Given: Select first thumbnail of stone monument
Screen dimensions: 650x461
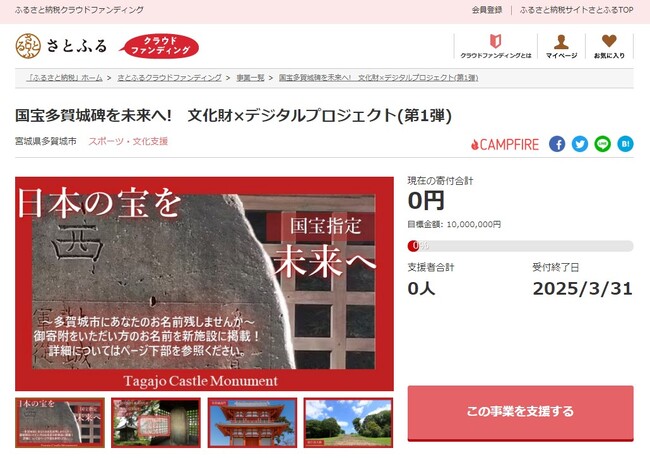Looking at the screenshot, I should point(60,422).
